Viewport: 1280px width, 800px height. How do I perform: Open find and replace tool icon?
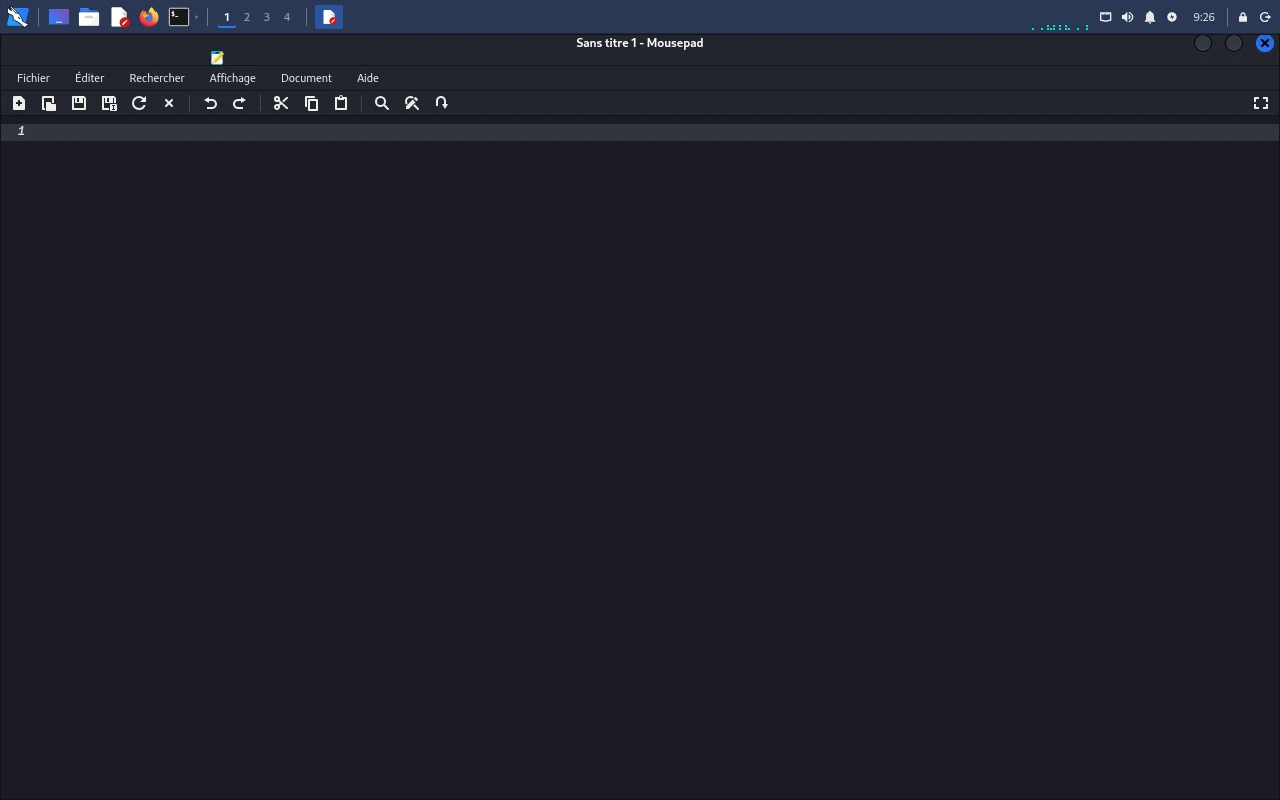tap(412, 103)
